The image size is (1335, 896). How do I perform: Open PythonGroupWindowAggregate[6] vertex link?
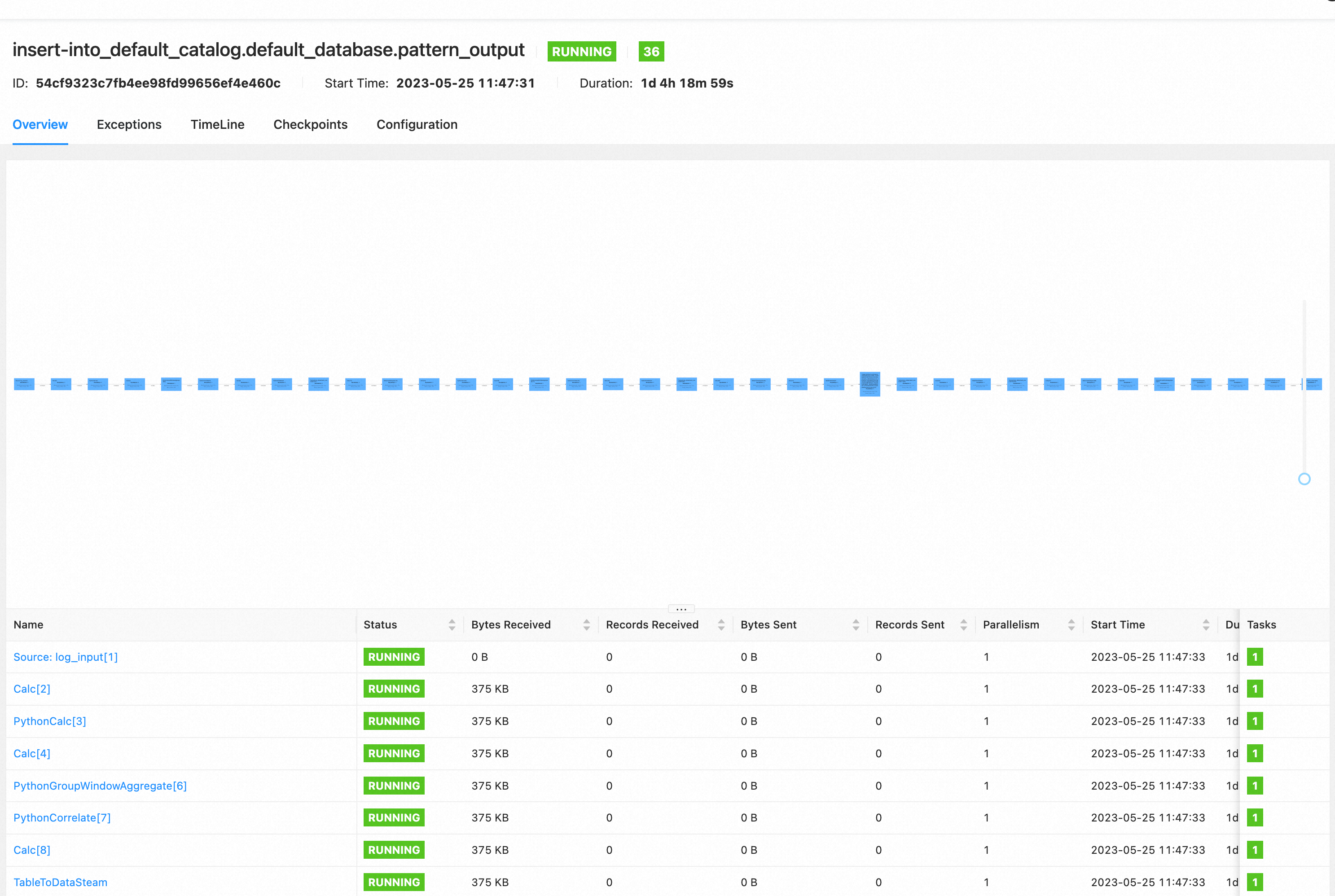pyautogui.click(x=100, y=785)
